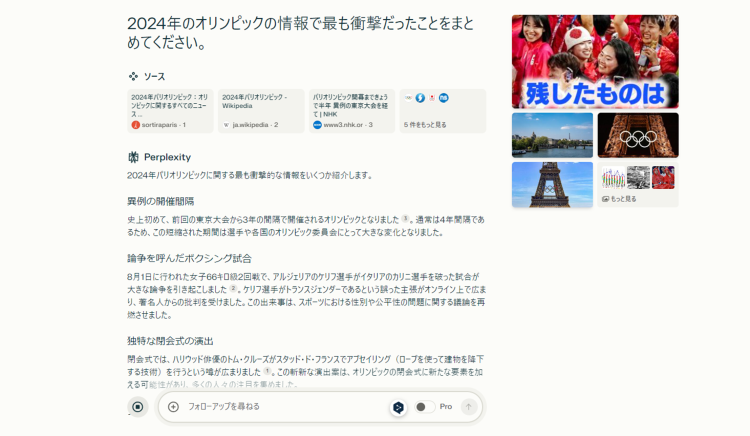The height and width of the screenshot is (436, 750).
Task: Toggle the Pro search switch
Action: pos(424,407)
